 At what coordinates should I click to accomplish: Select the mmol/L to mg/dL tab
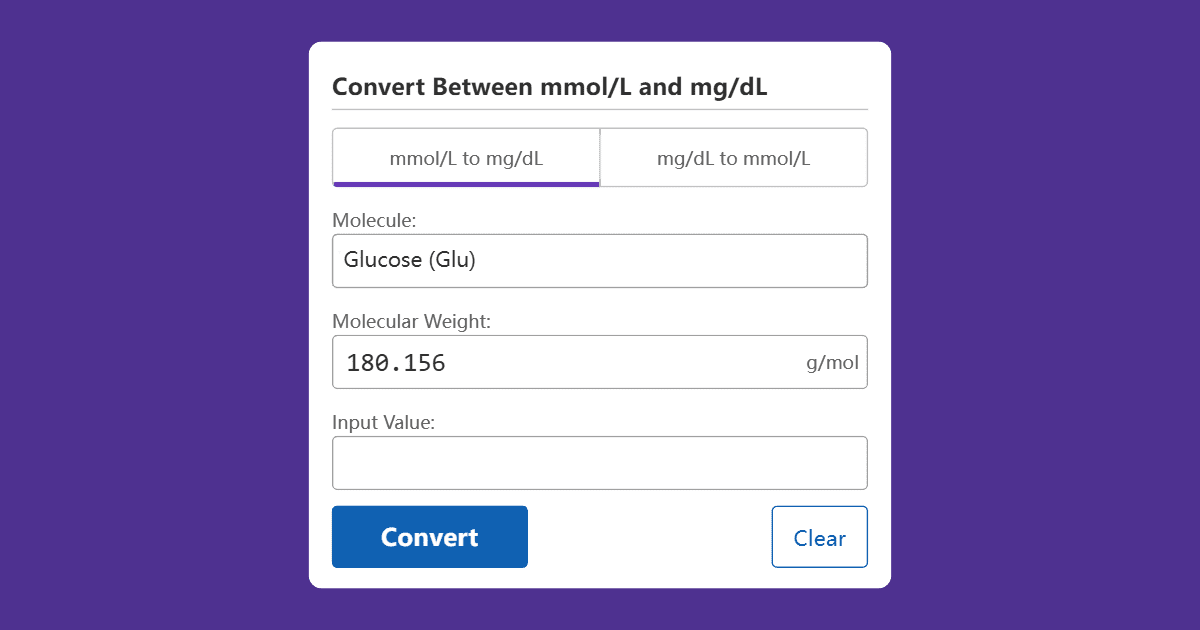465,157
